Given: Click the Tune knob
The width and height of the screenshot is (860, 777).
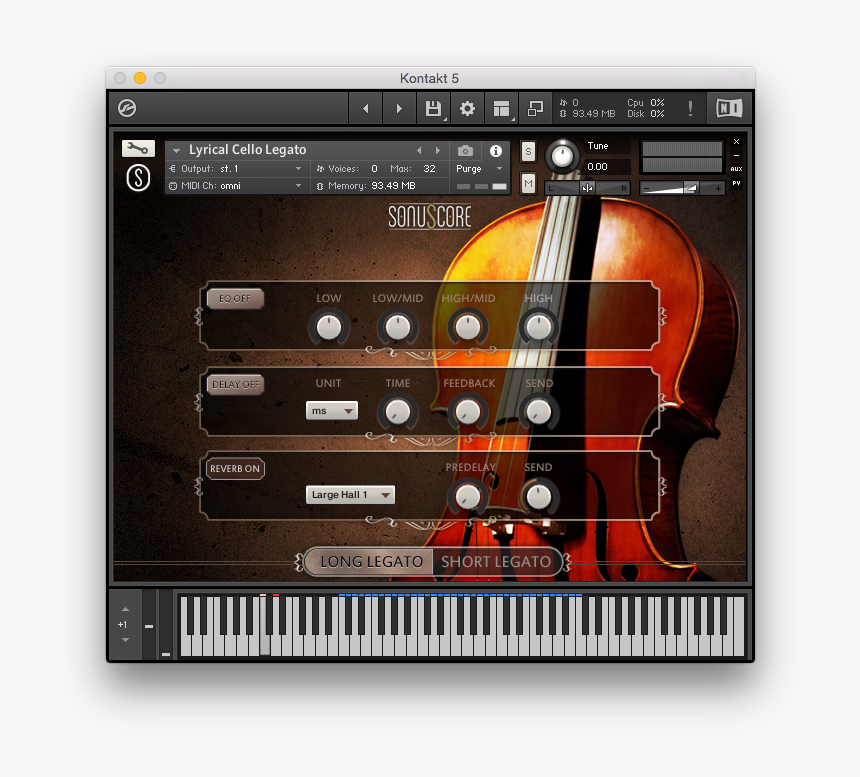Looking at the screenshot, I should click(562, 156).
